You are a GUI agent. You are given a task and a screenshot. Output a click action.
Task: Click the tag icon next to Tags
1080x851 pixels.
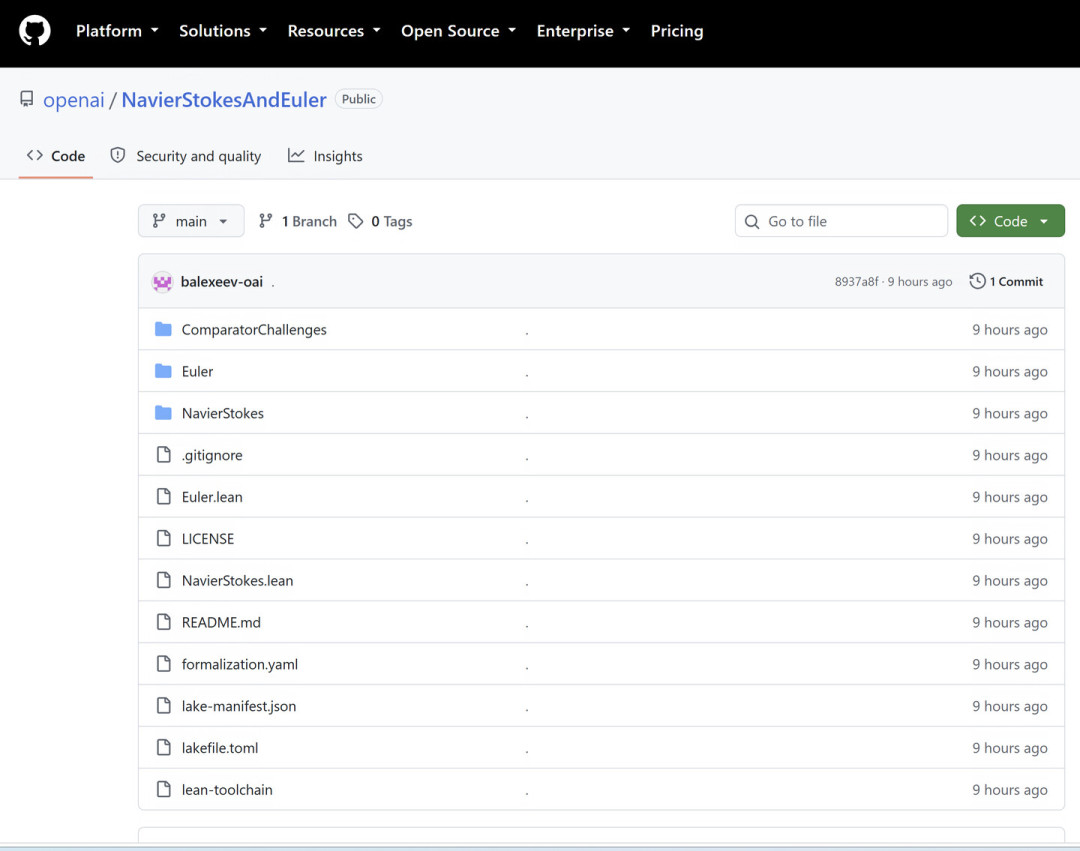355,221
